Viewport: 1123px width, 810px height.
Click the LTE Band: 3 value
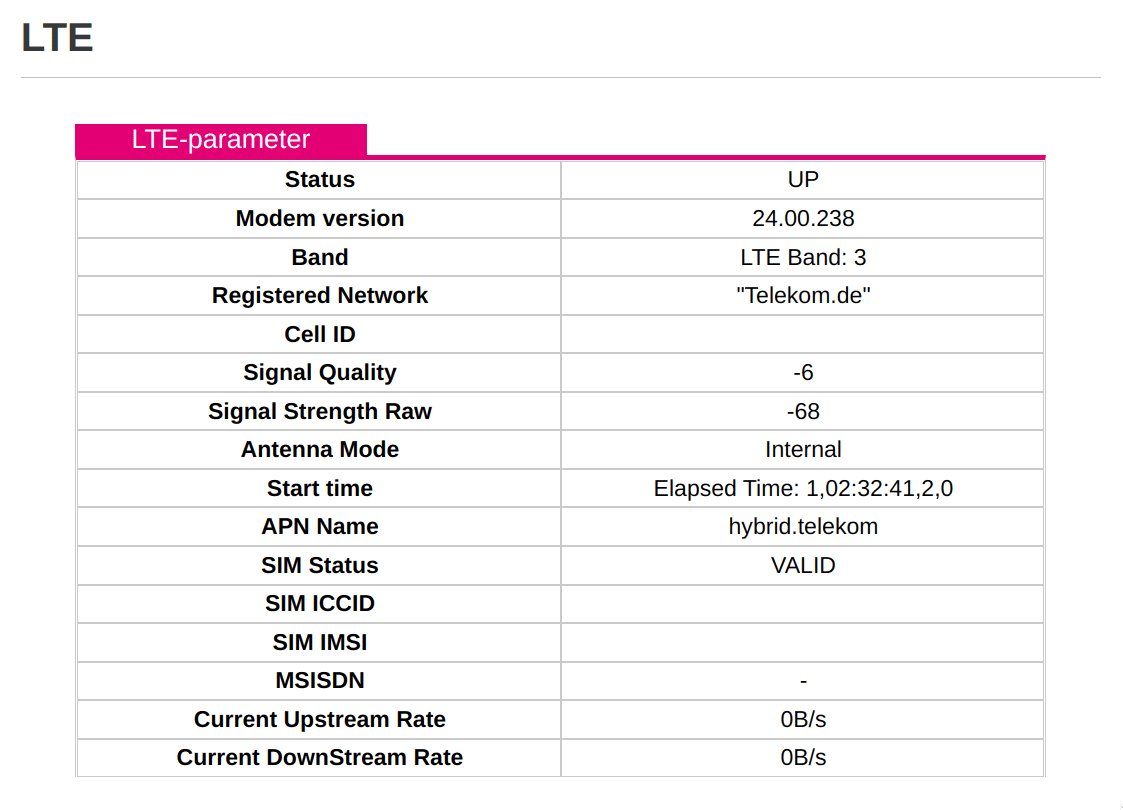(x=803, y=257)
